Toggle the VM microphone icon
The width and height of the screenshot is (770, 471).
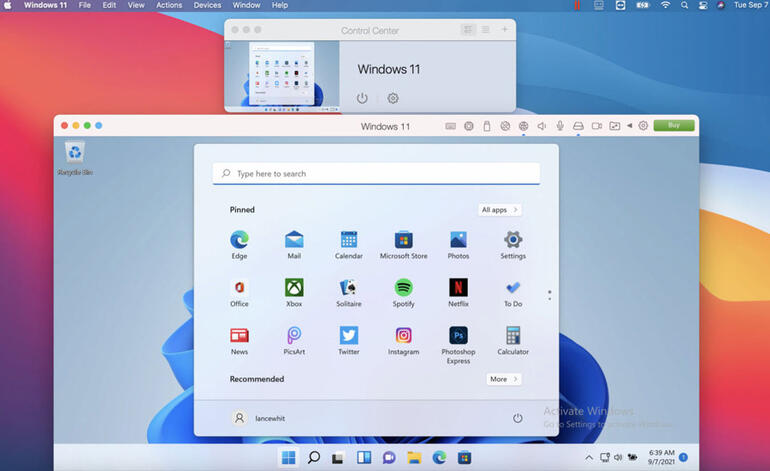560,126
